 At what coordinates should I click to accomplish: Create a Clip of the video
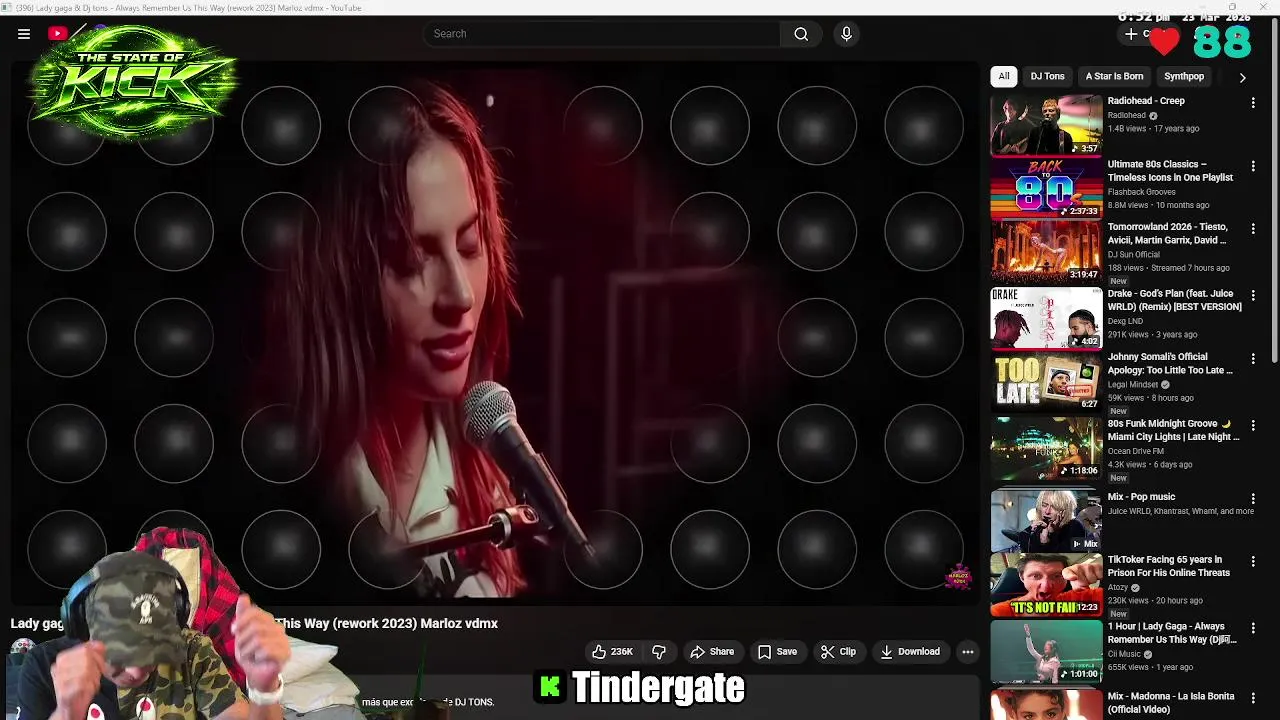pyautogui.click(x=838, y=652)
